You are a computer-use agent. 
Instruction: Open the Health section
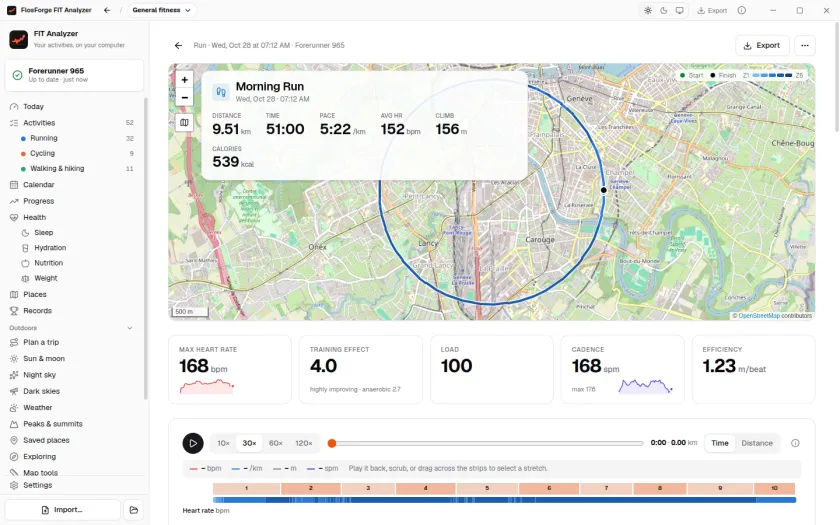click(74, 218)
